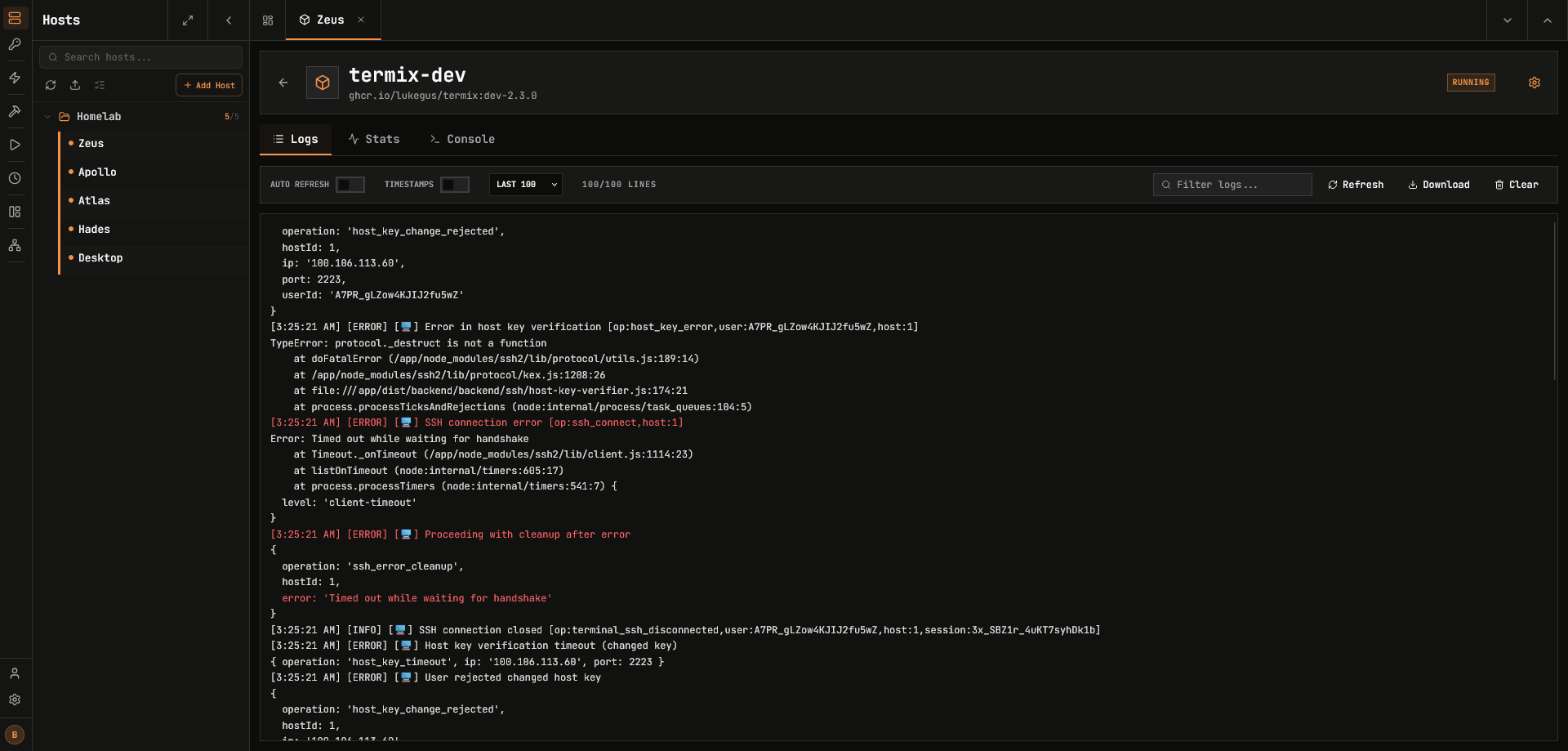Click the Add Host button
Viewport: 1568px width, 751px height.
(209, 85)
